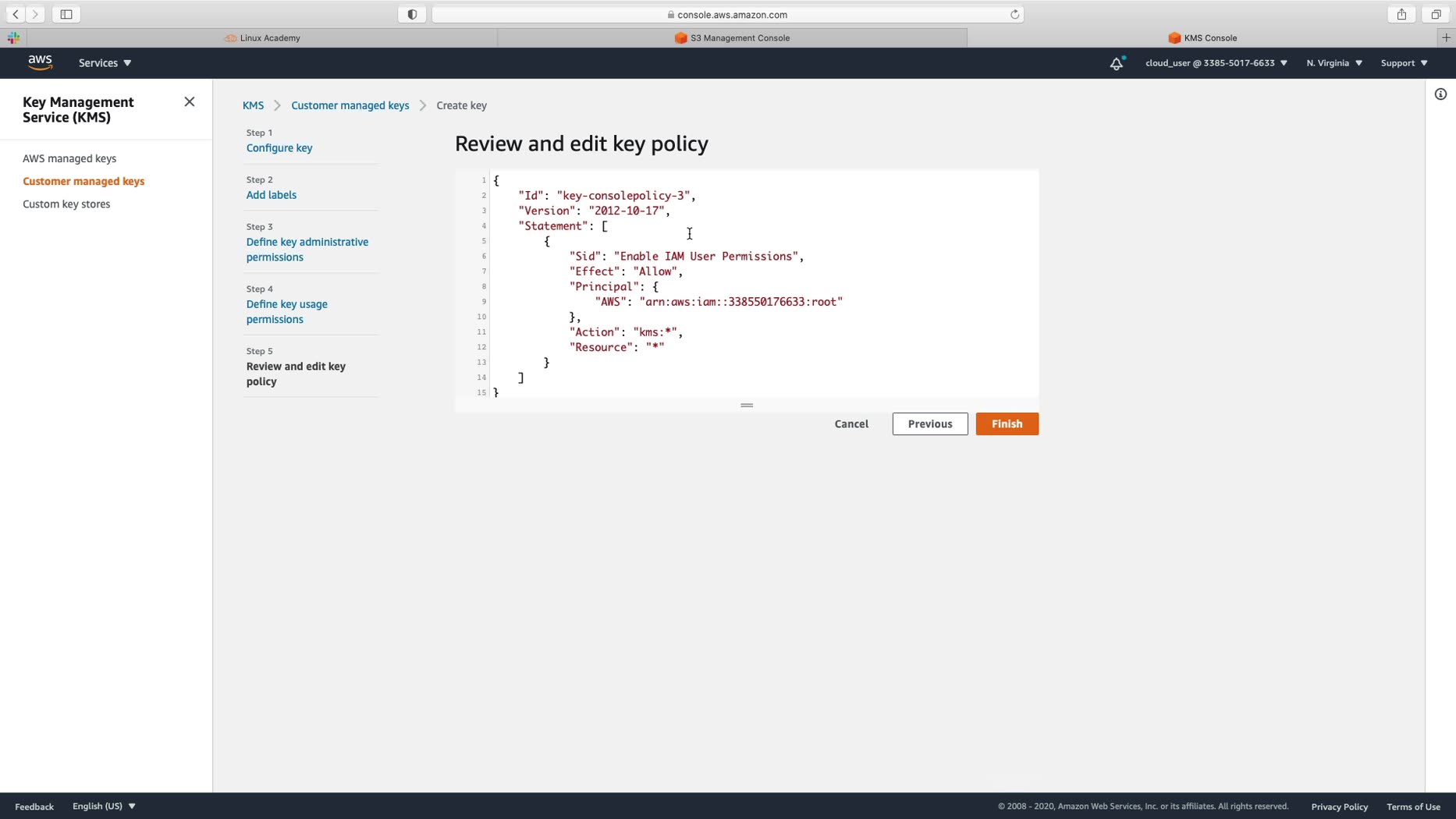
Task: Open the Terms of Use link
Action: pos(1413,807)
